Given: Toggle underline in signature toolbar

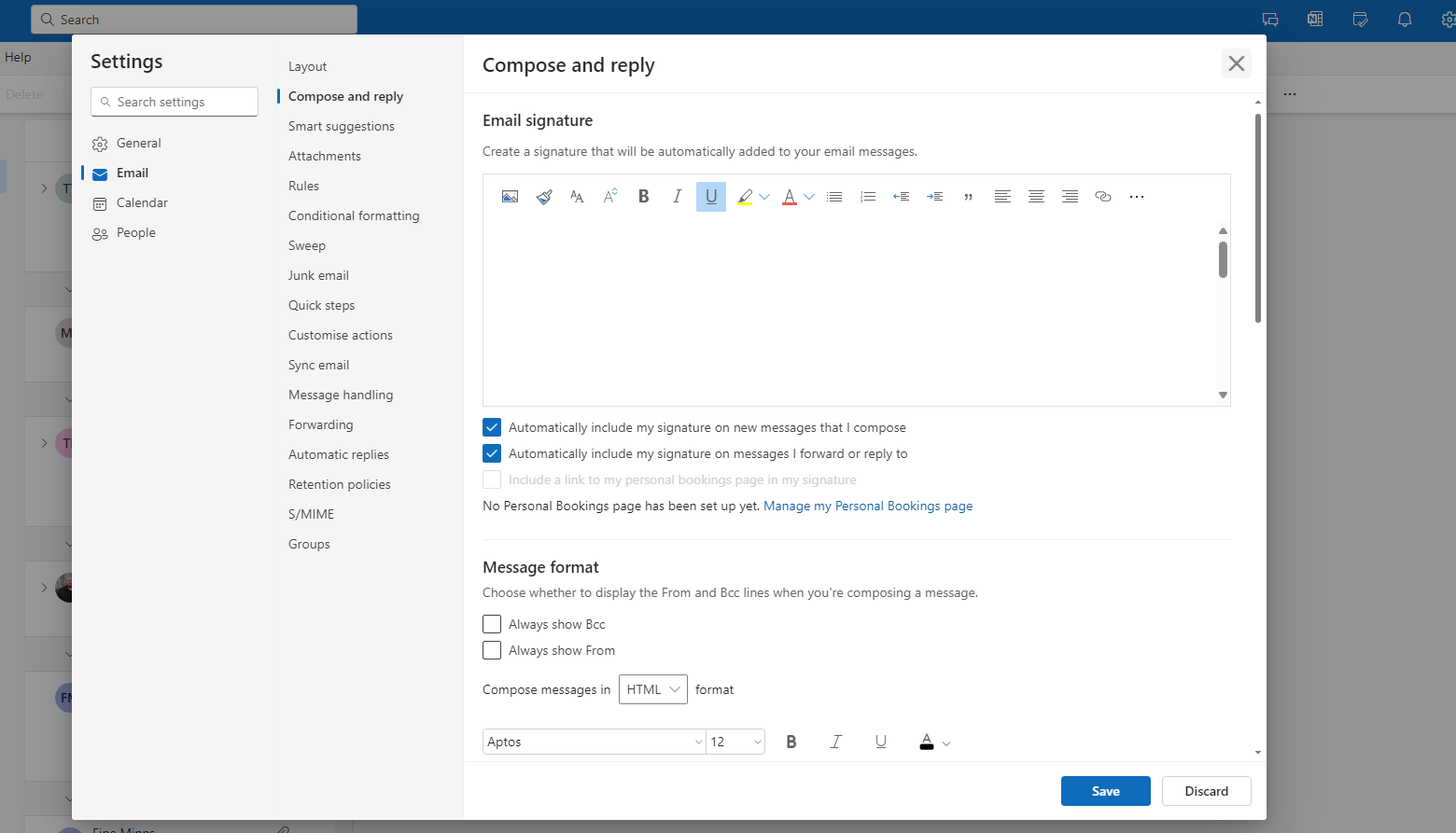Looking at the screenshot, I should click(x=711, y=197).
